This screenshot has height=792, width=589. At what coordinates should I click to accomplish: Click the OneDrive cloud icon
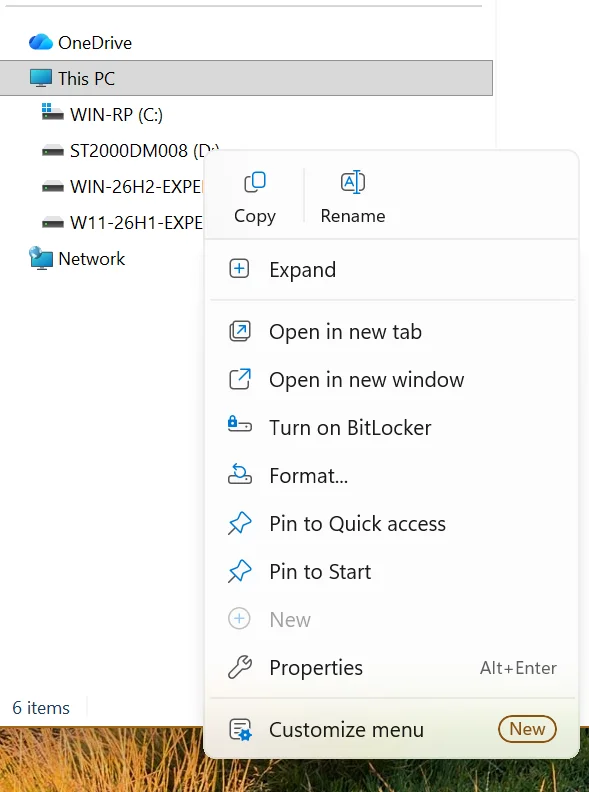(41, 42)
